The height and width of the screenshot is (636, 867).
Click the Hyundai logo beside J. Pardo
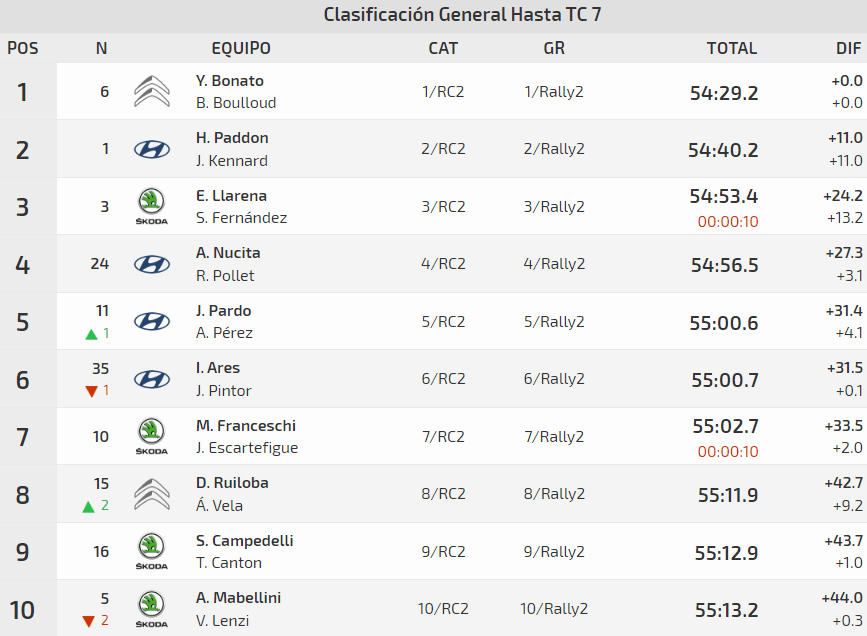click(x=152, y=322)
